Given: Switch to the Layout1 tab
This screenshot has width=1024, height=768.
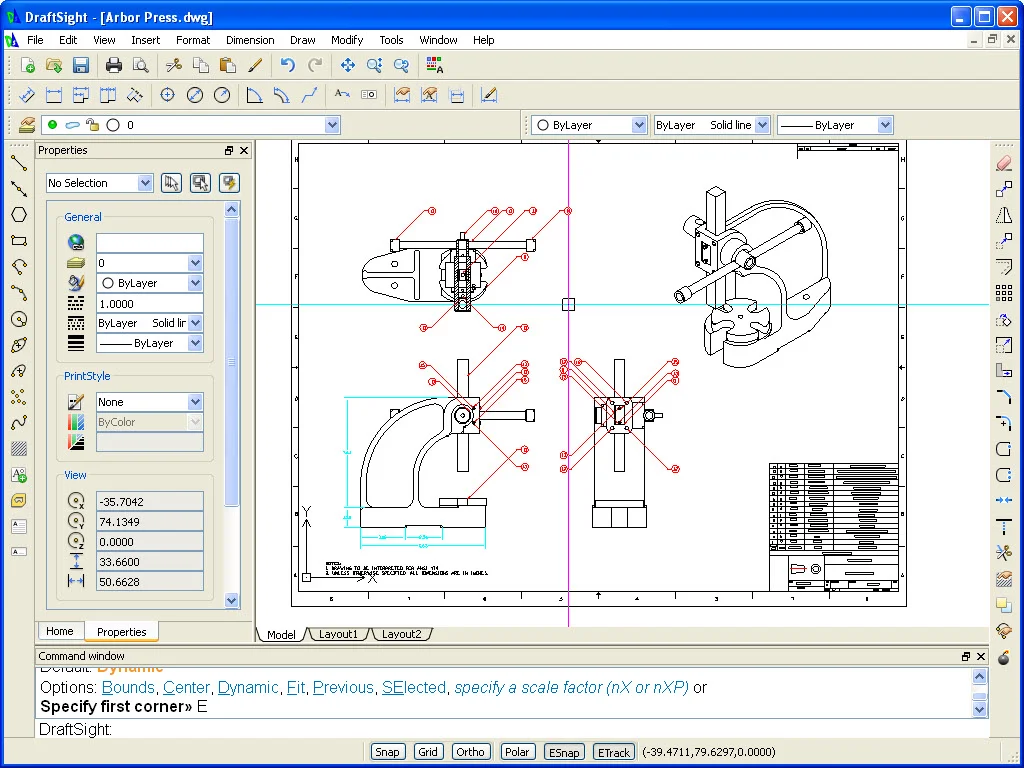Looking at the screenshot, I should pyautogui.click(x=337, y=634).
